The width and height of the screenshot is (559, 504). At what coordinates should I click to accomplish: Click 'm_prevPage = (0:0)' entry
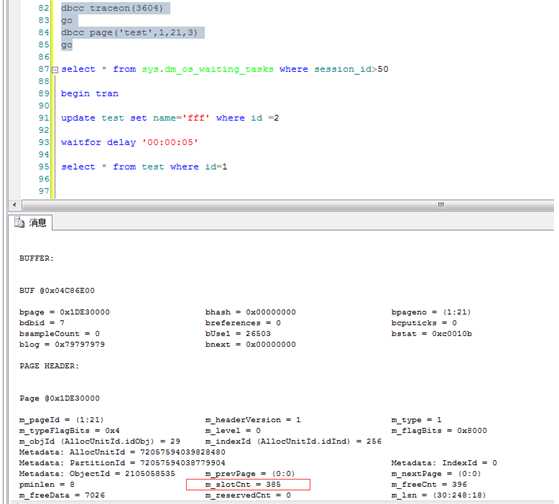point(250,474)
